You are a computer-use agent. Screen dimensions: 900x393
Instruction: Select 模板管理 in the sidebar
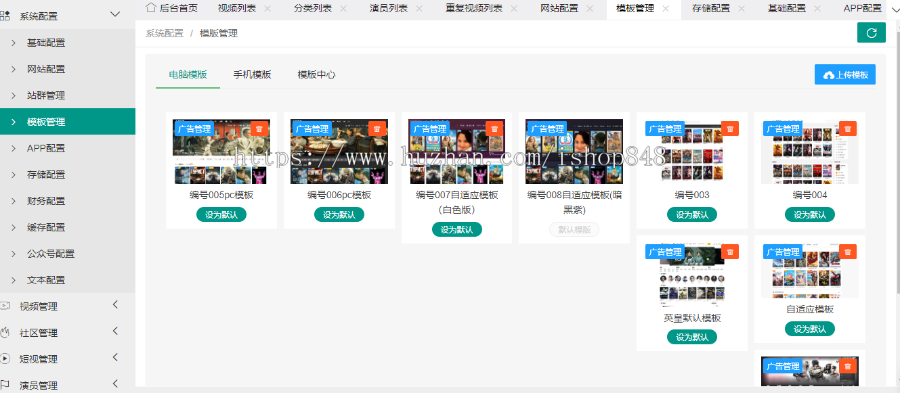click(x=68, y=122)
